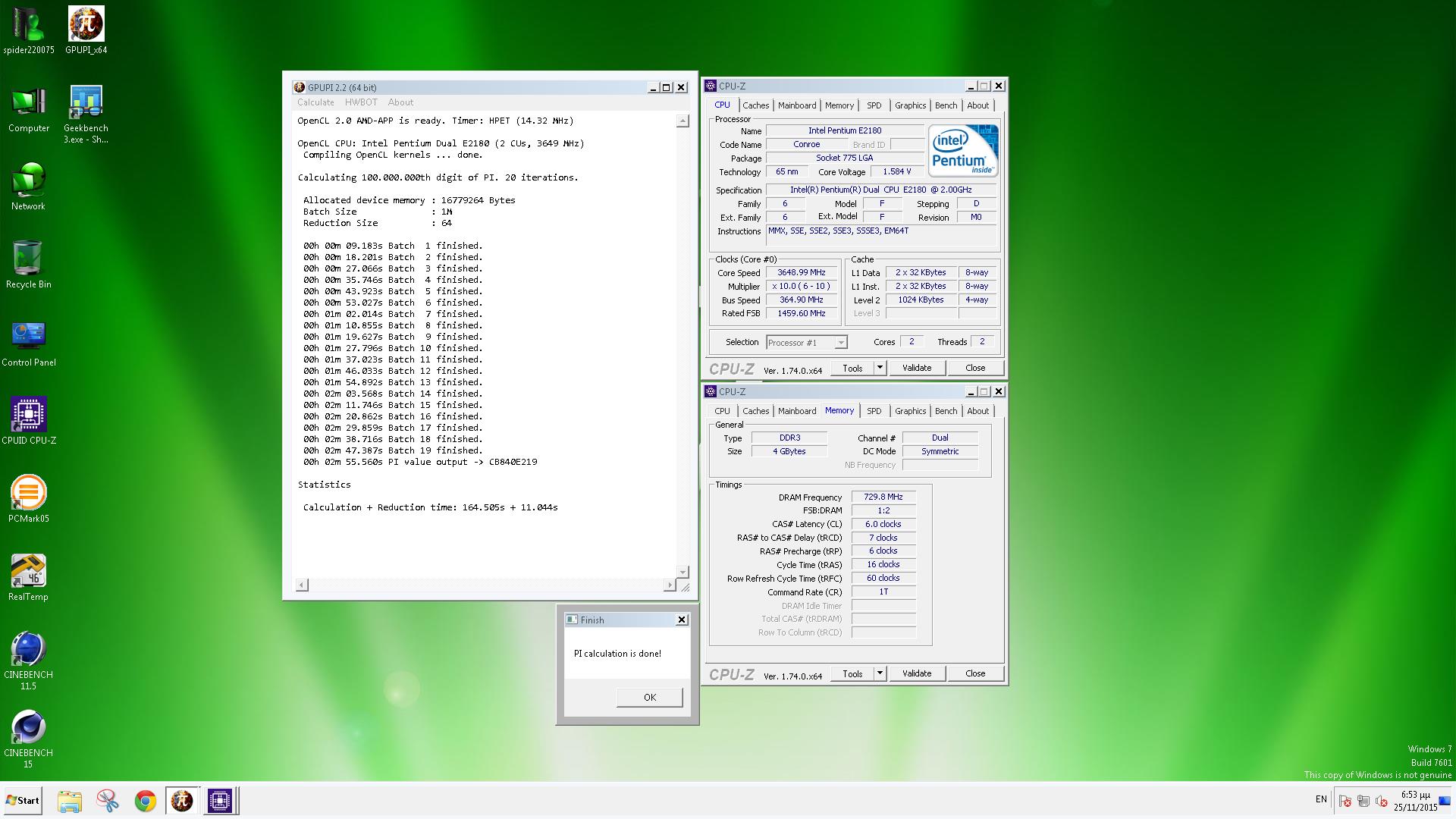Switch to the GPUPI taskbar button
The image size is (1456, 819).
point(182,801)
